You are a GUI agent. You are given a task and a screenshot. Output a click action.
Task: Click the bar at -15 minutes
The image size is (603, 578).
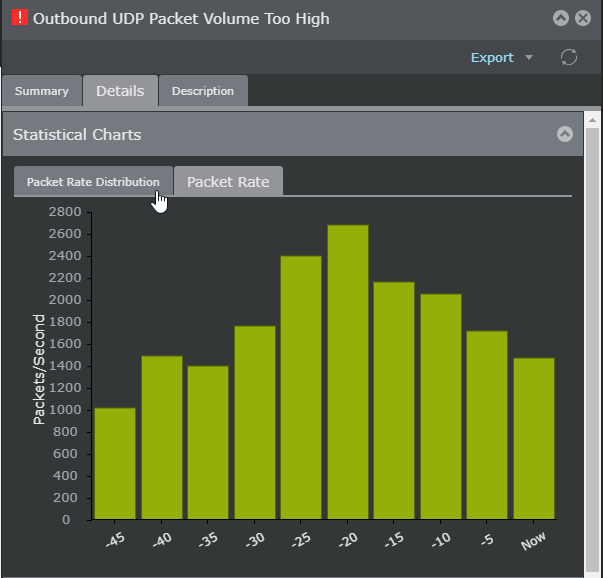[394, 400]
